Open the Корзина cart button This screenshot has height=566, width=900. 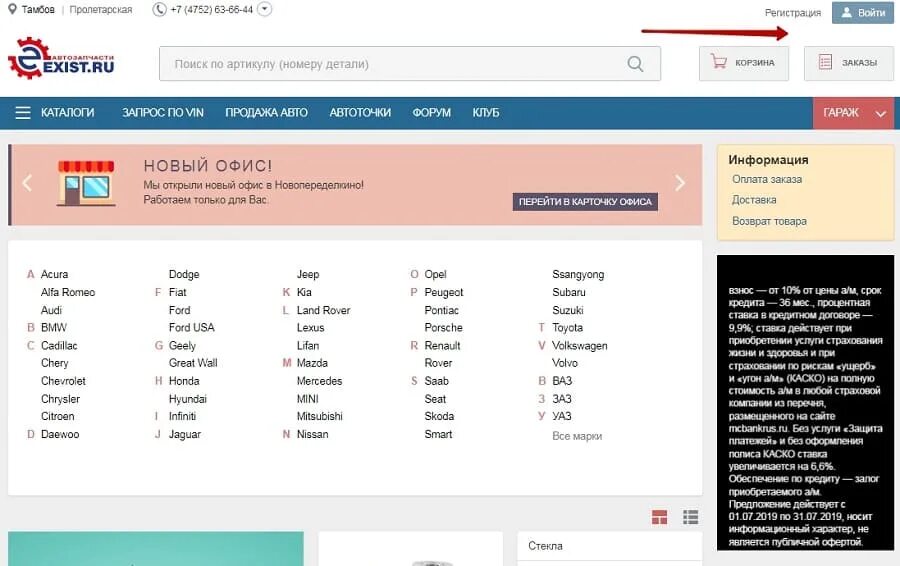tap(743, 63)
